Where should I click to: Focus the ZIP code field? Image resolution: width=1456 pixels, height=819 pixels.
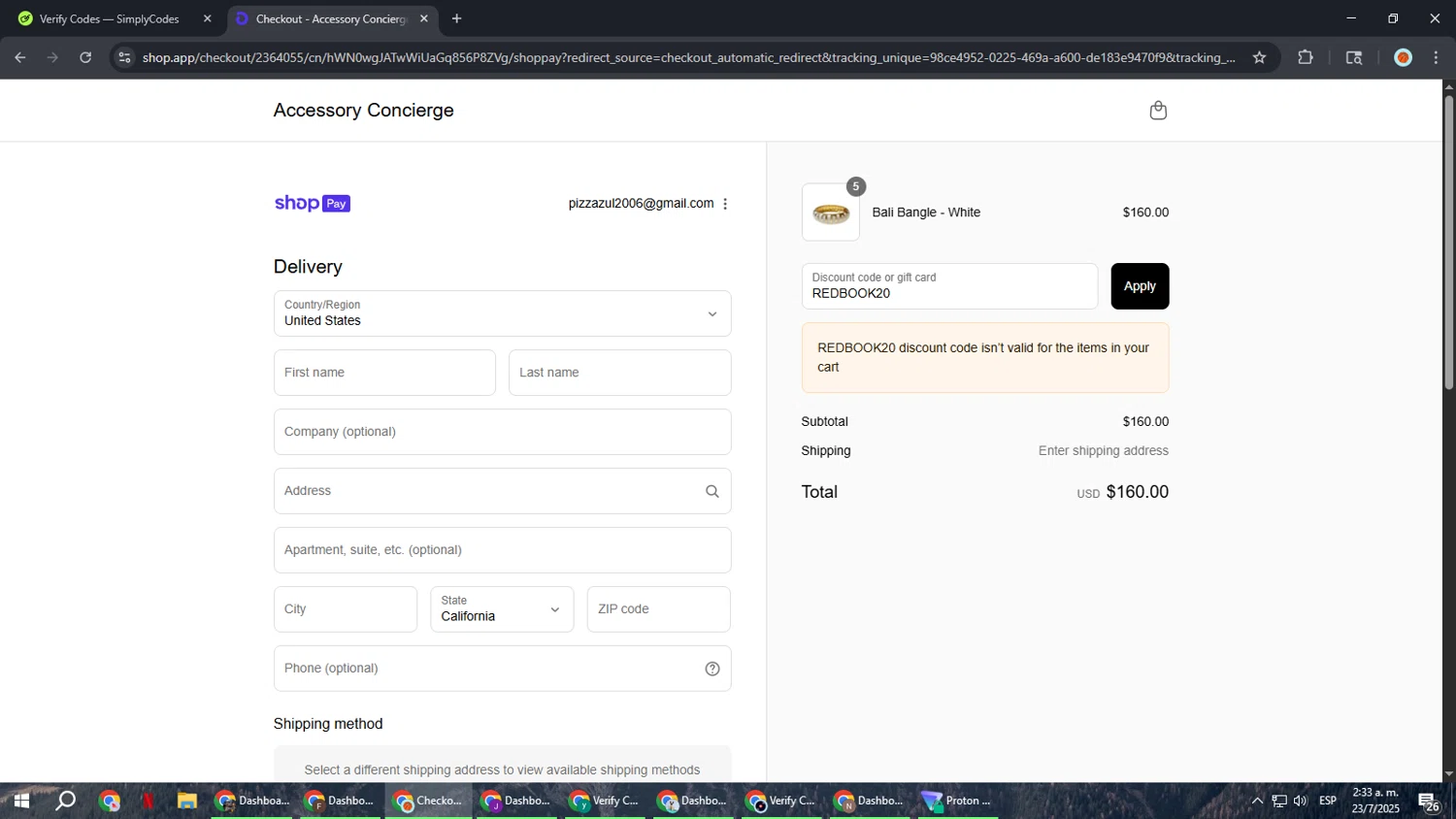[659, 609]
